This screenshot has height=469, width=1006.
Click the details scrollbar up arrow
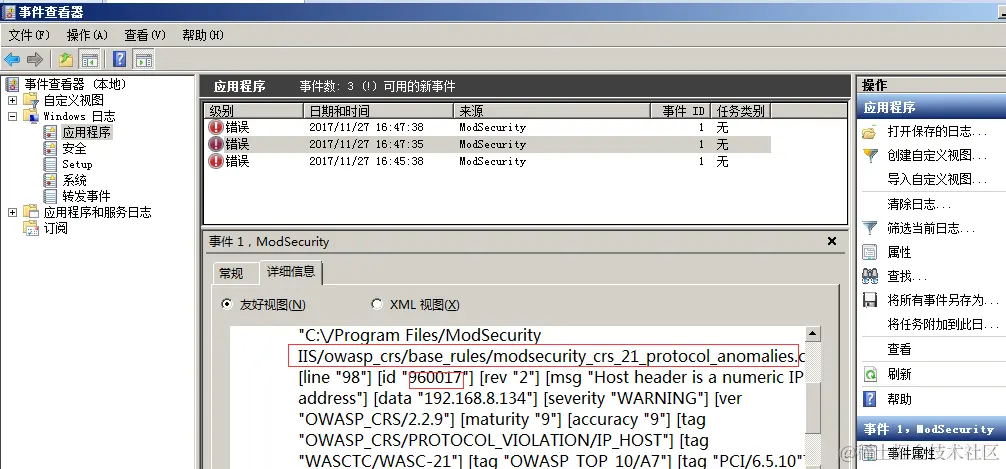click(x=813, y=334)
